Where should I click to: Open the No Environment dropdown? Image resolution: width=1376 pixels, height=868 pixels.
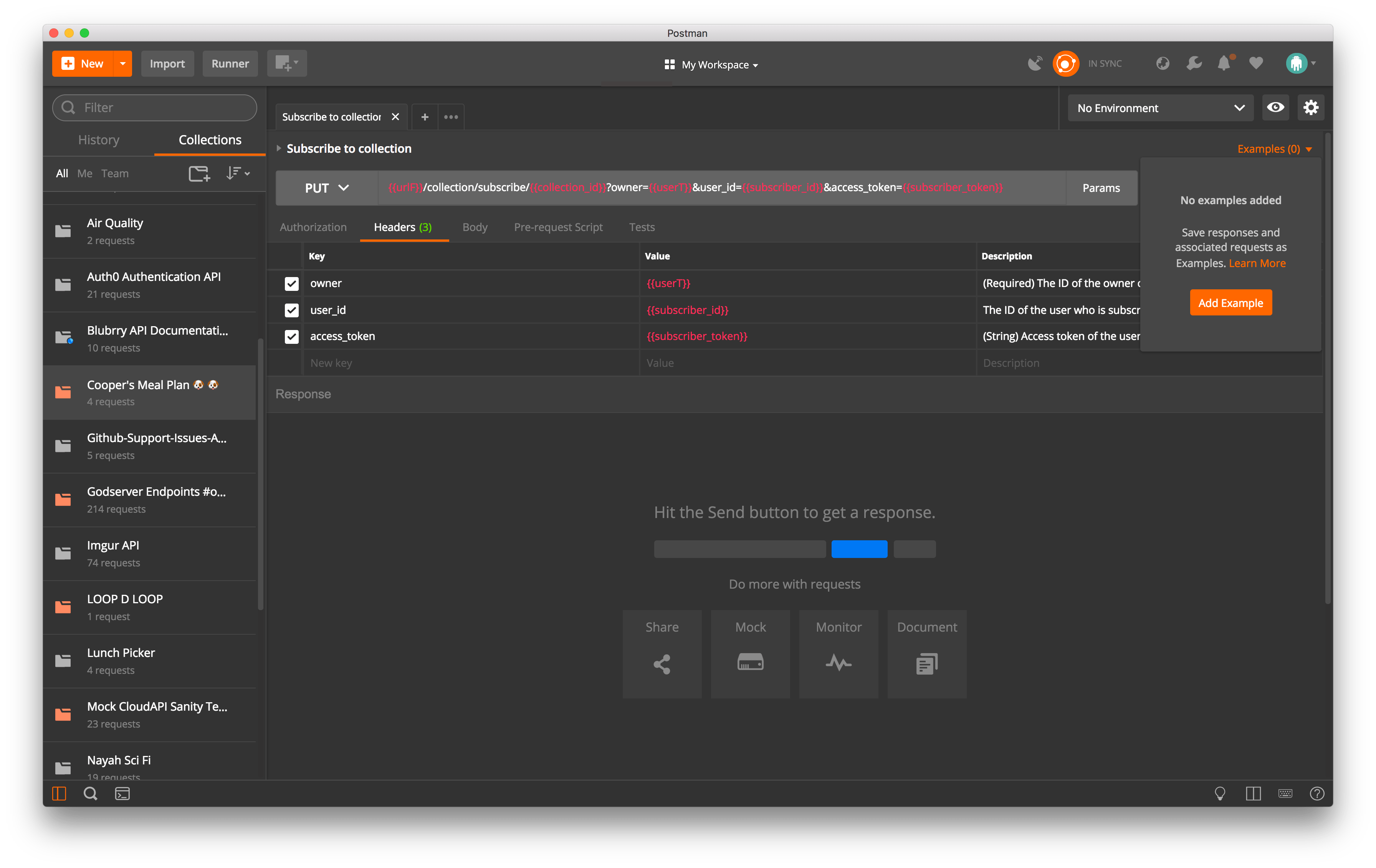point(1160,108)
